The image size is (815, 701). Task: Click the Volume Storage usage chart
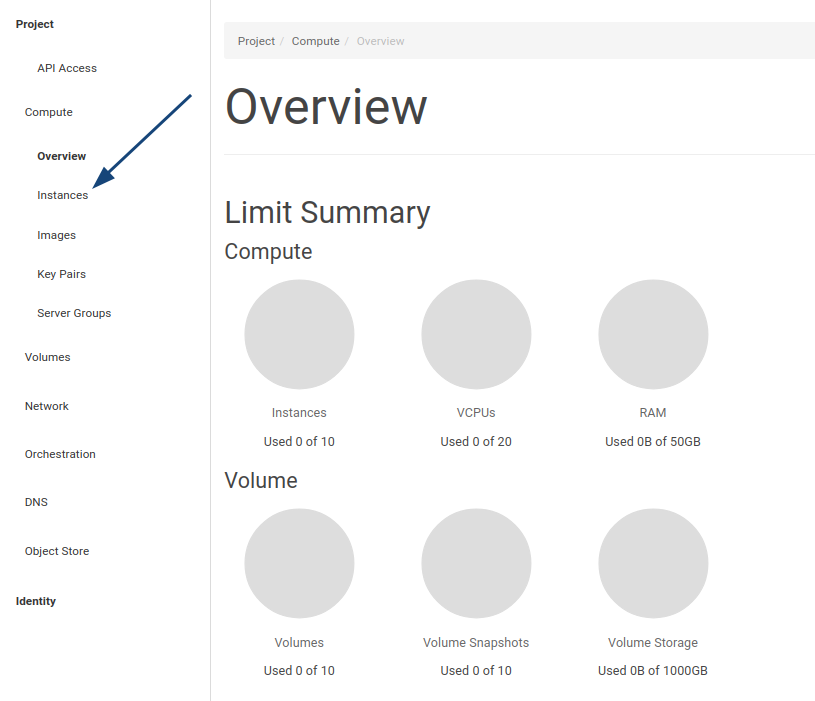[x=653, y=563]
